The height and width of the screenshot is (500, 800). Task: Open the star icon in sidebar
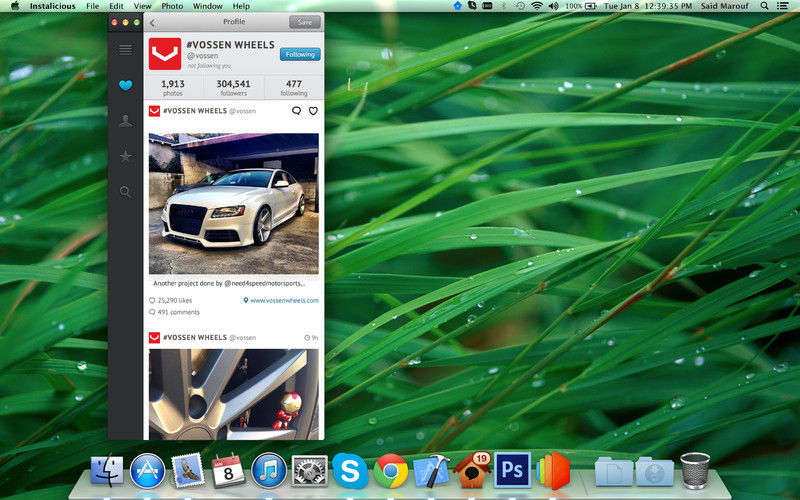coord(126,156)
